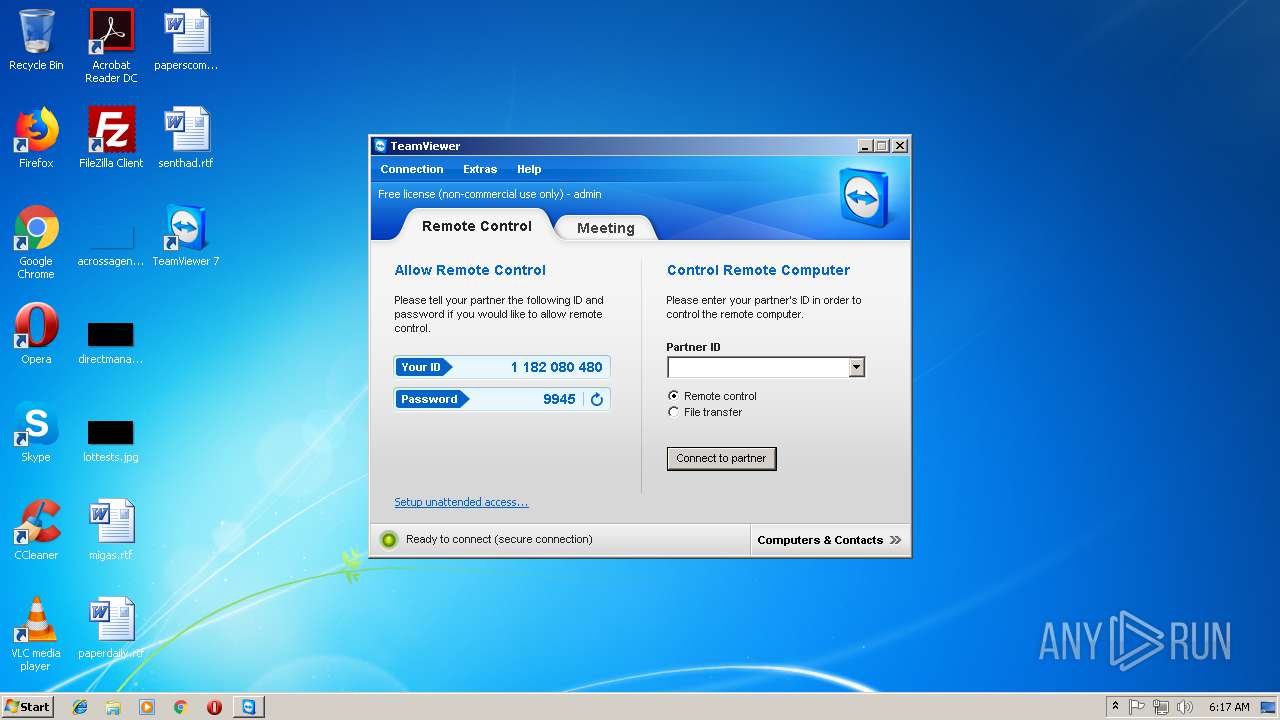Open Setup unattended access link
Image resolution: width=1280 pixels, height=720 pixels.
(x=461, y=502)
